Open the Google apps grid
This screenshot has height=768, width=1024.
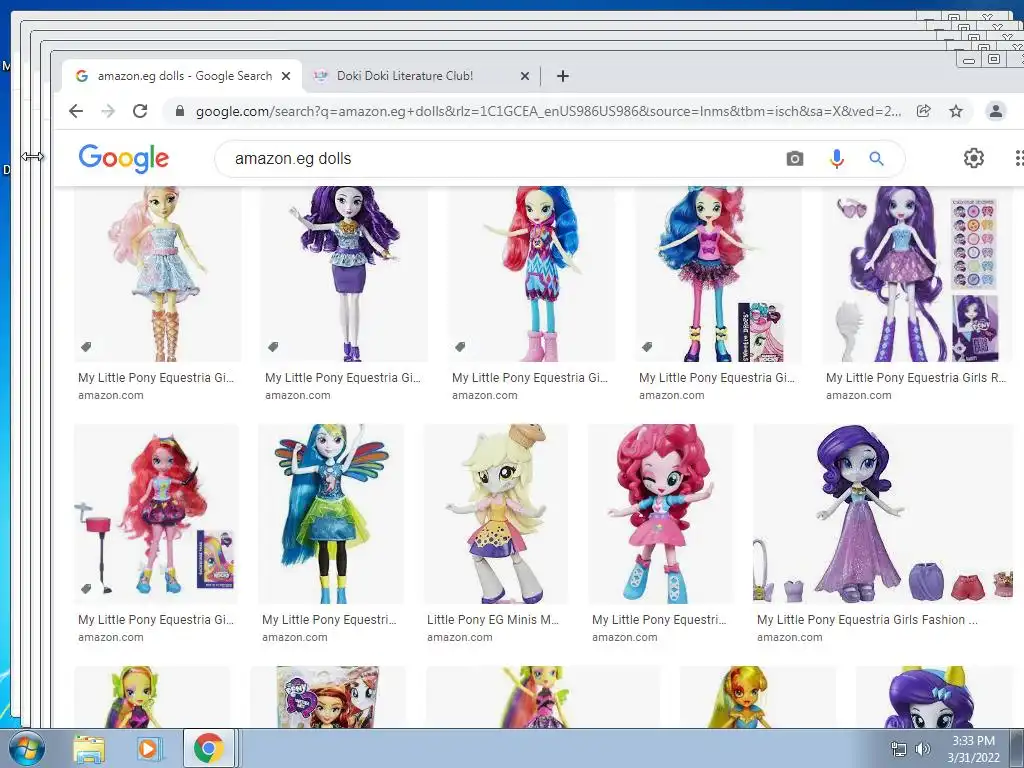point(1019,158)
